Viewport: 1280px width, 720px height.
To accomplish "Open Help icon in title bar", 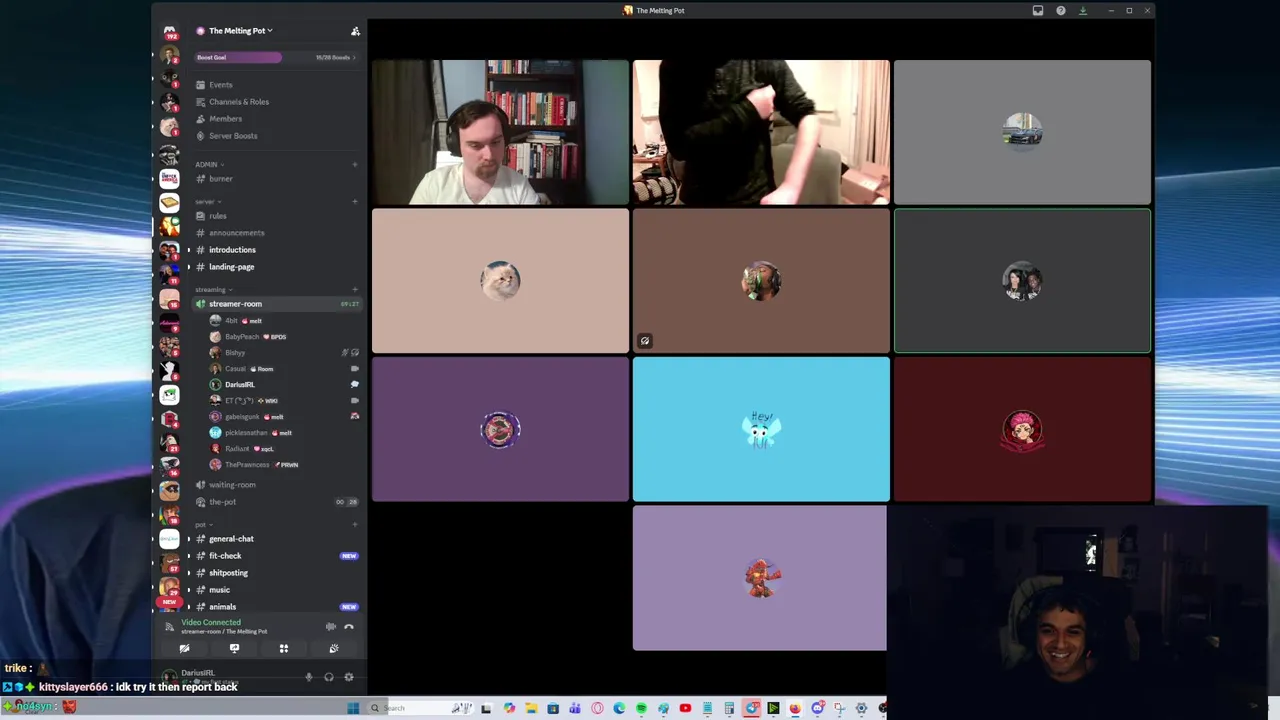I will [x=1061, y=11].
